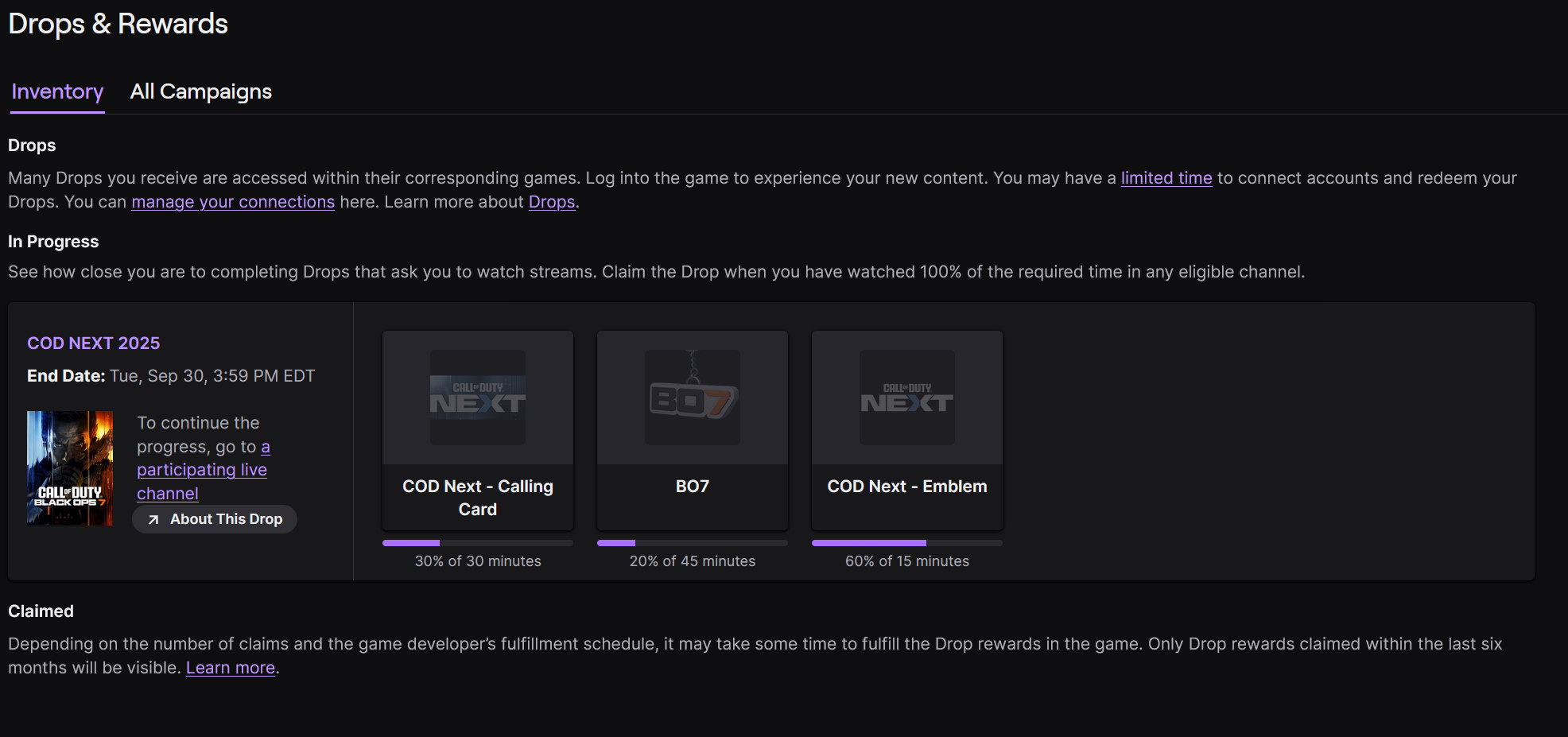Click the Calling Card 30% progress bar

(x=477, y=543)
